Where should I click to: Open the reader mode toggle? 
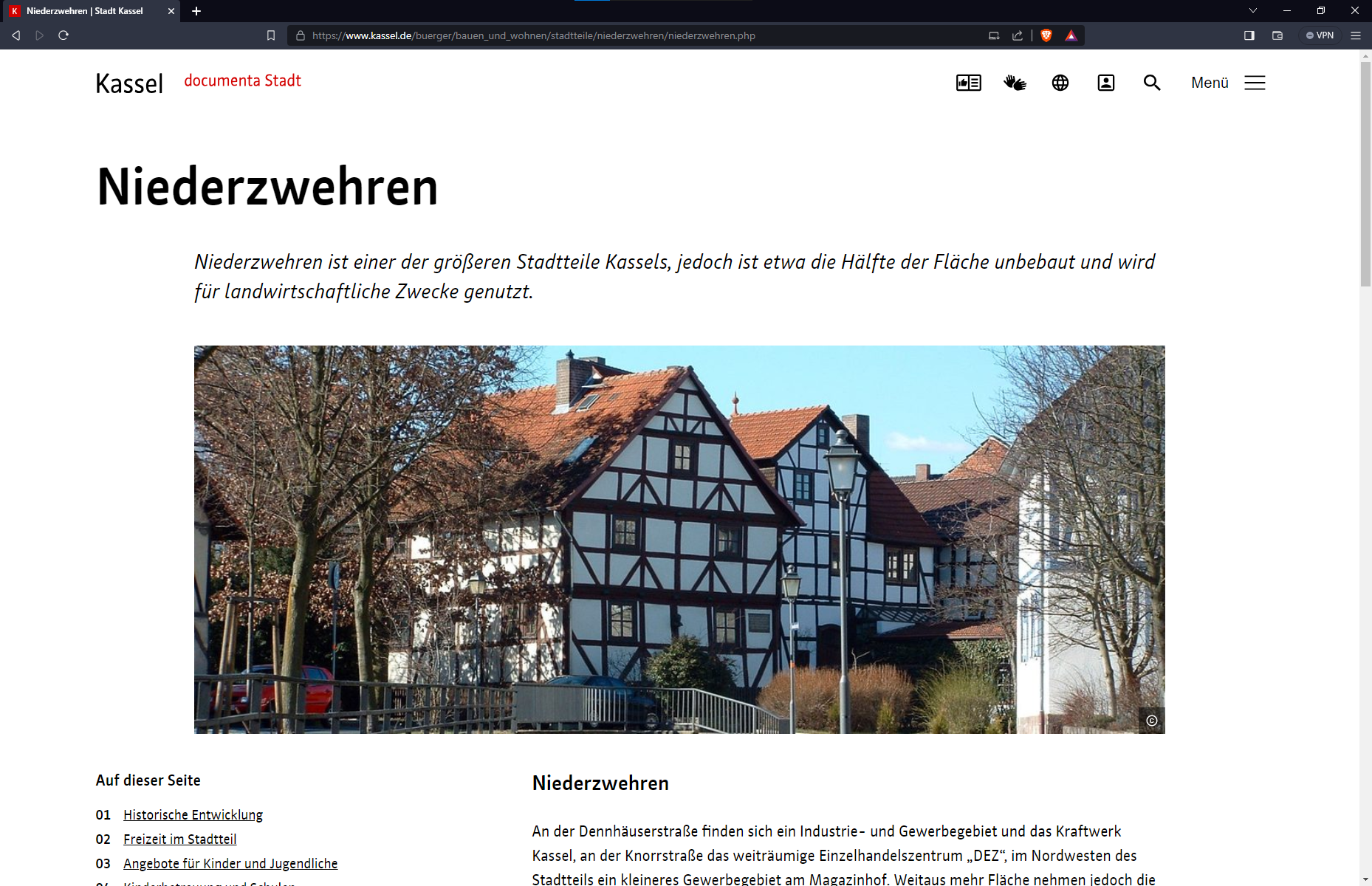pos(994,35)
